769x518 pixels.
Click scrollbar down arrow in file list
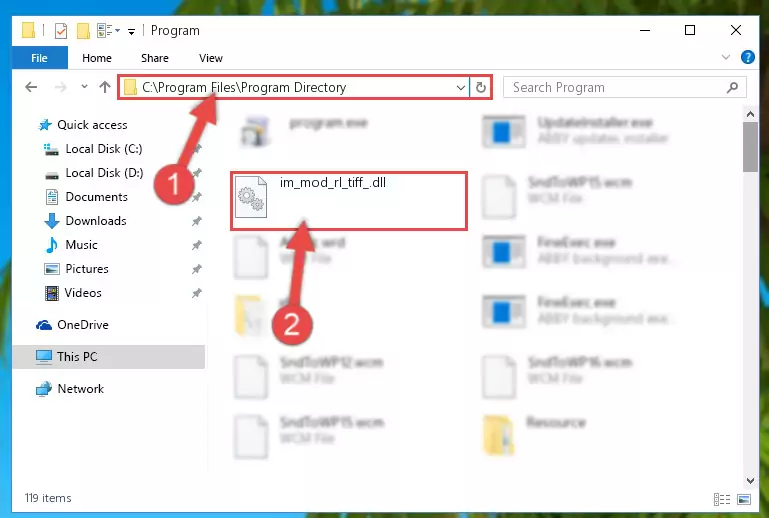pyautogui.click(x=750, y=480)
